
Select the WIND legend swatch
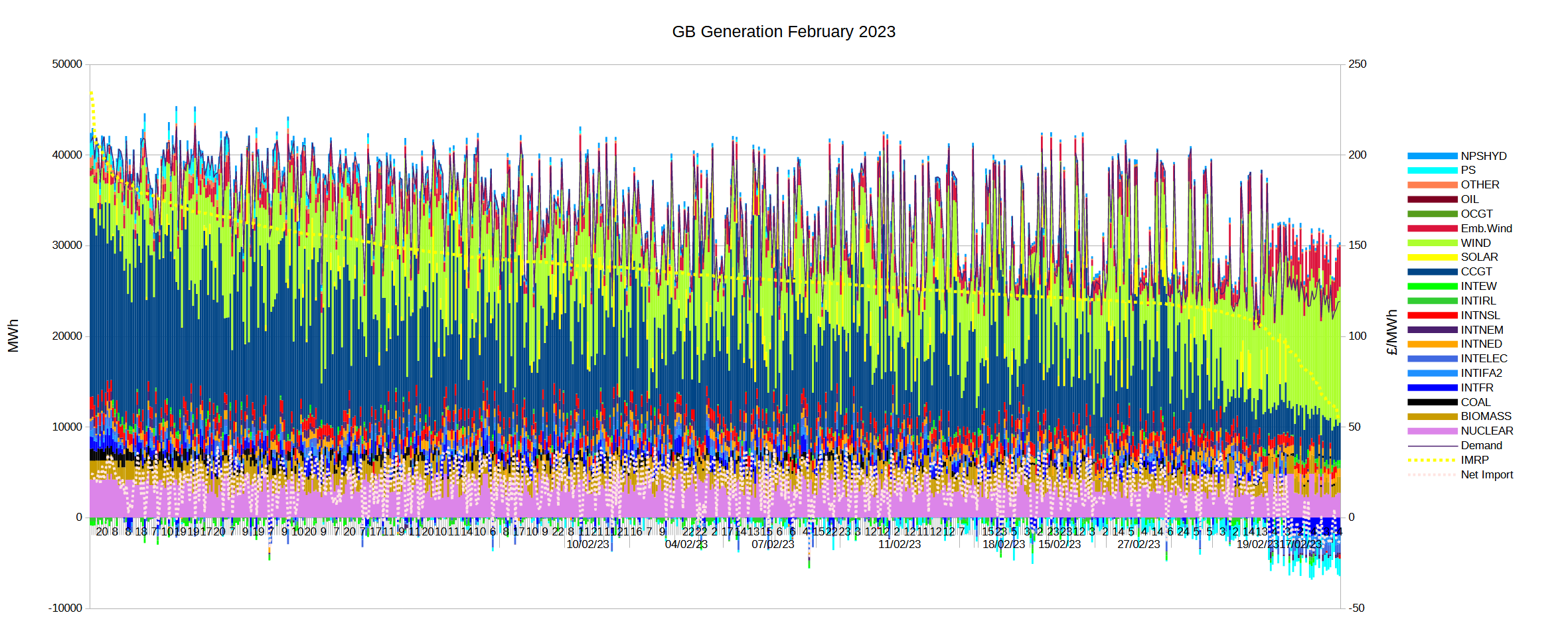(1432, 243)
